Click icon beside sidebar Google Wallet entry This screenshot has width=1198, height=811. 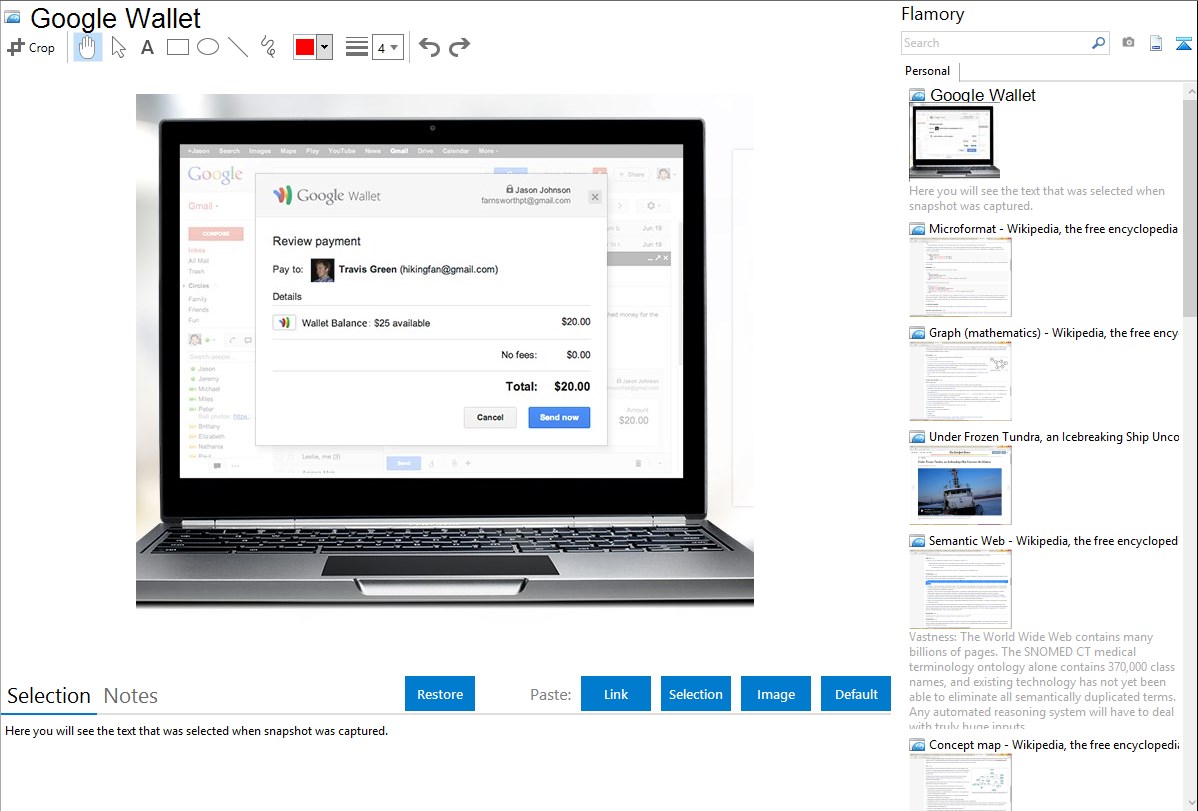pyautogui.click(x=917, y=96)
